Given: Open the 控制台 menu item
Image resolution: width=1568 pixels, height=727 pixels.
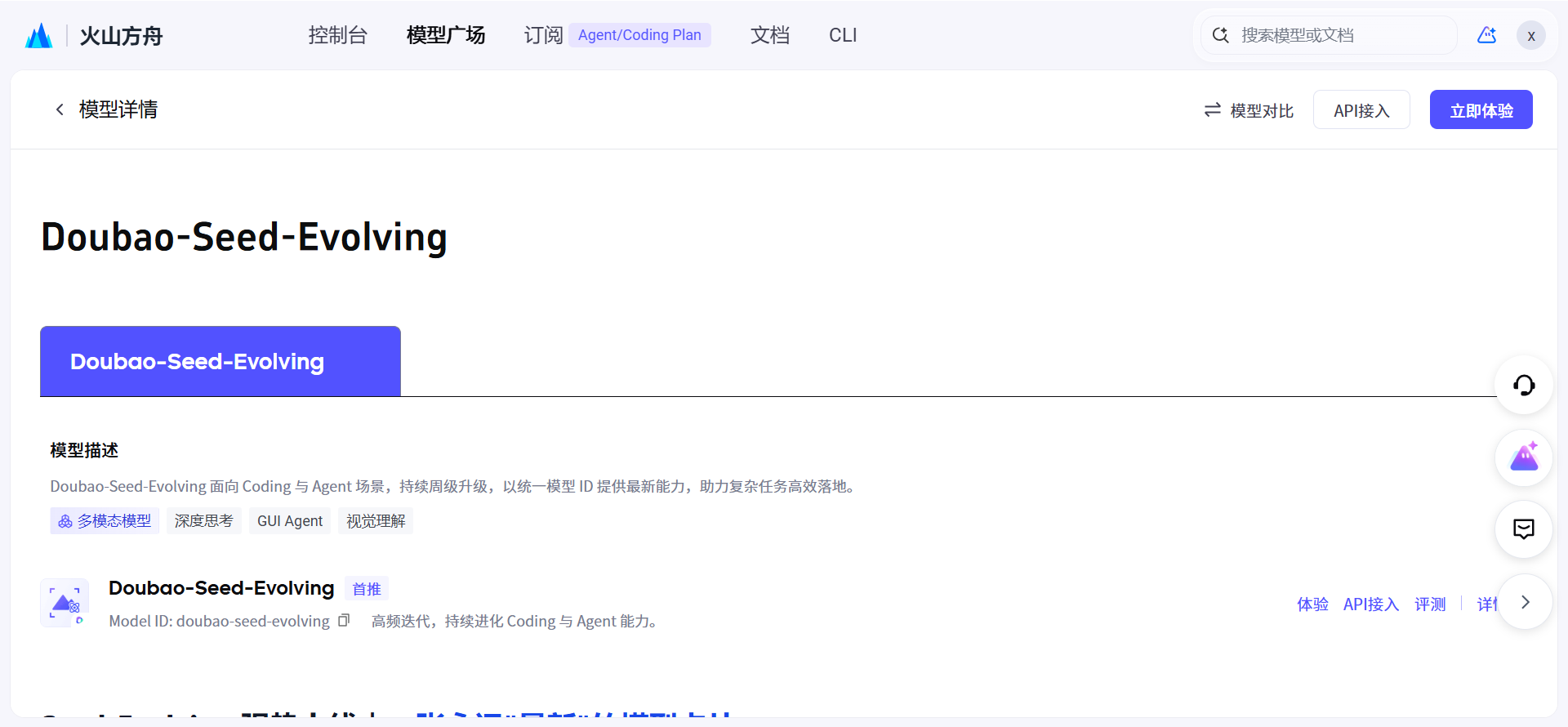Looking at the screenshot, I should click(338, 35).
